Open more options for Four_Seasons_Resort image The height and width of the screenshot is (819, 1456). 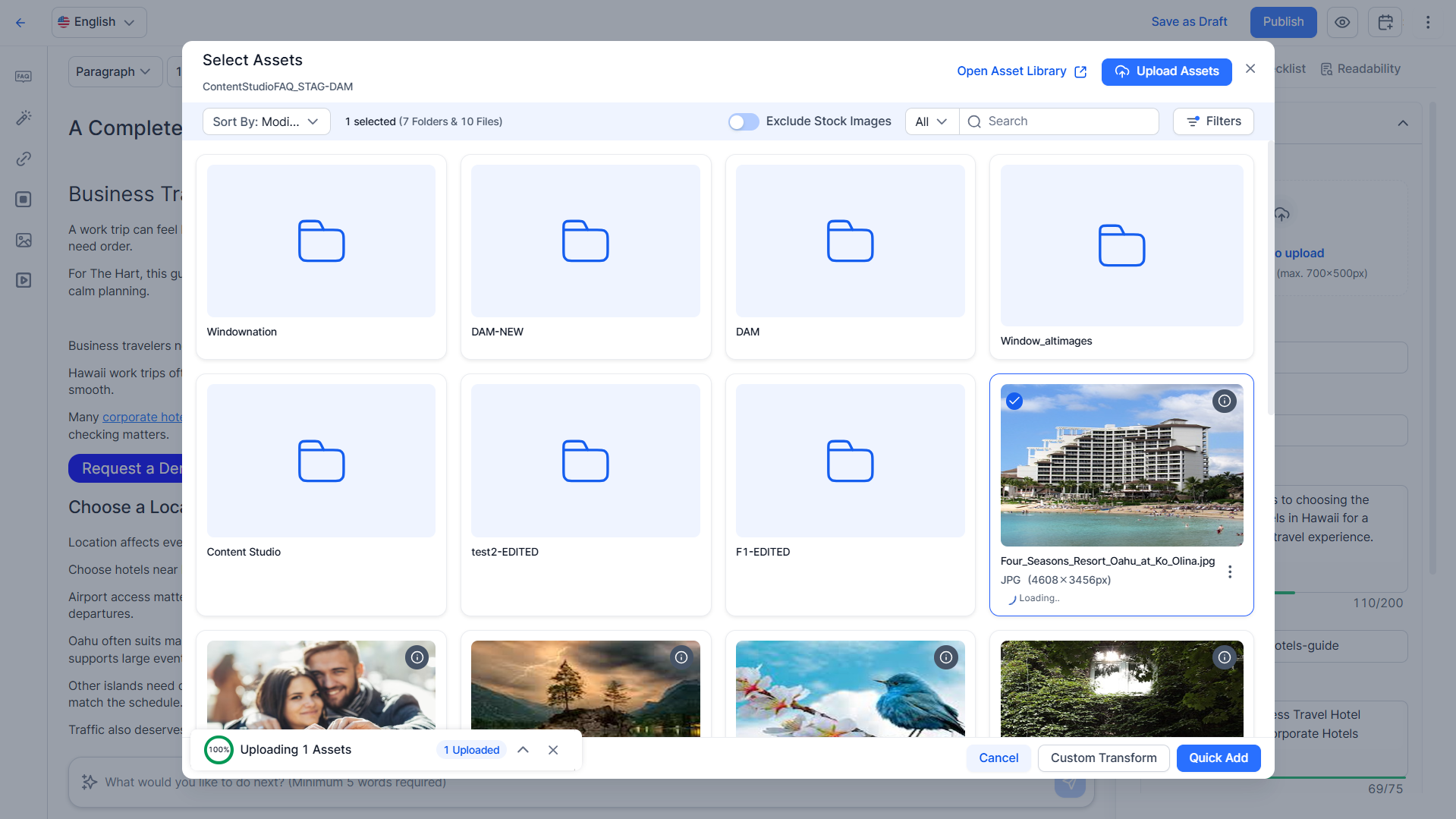(1230, 572)
